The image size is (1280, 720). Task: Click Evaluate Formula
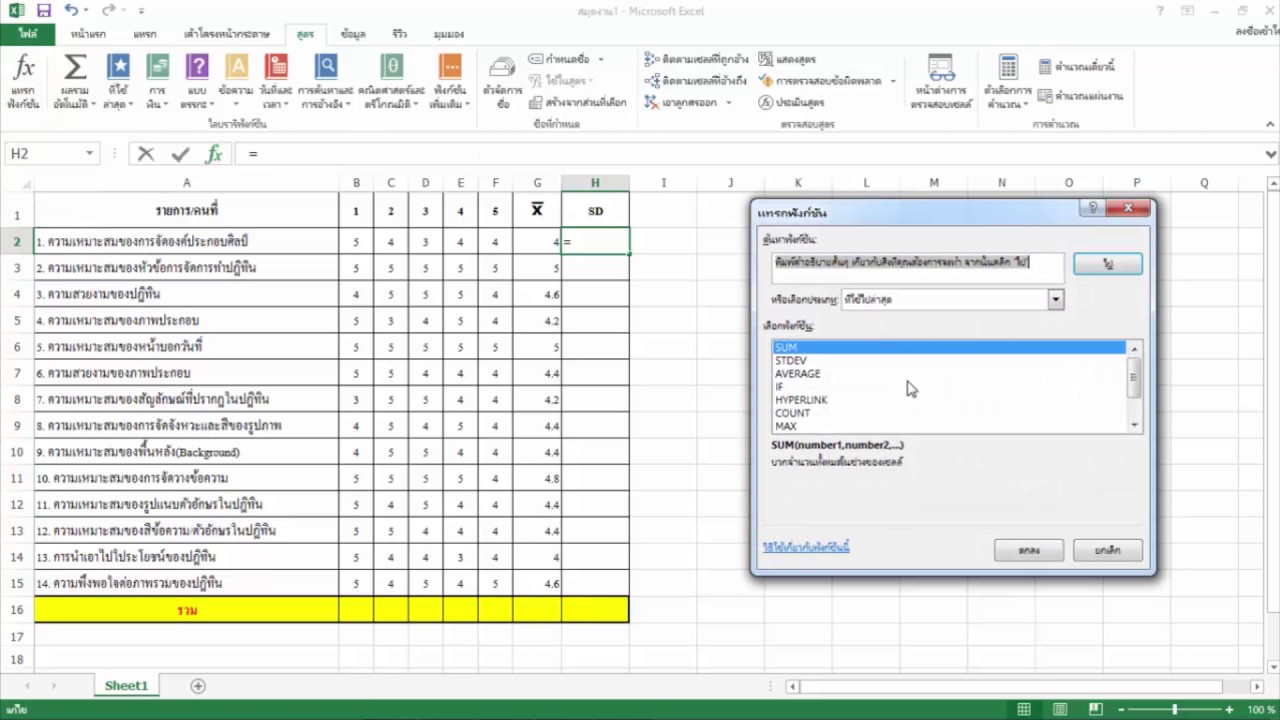pyautogui.click(x=792, y=102)
